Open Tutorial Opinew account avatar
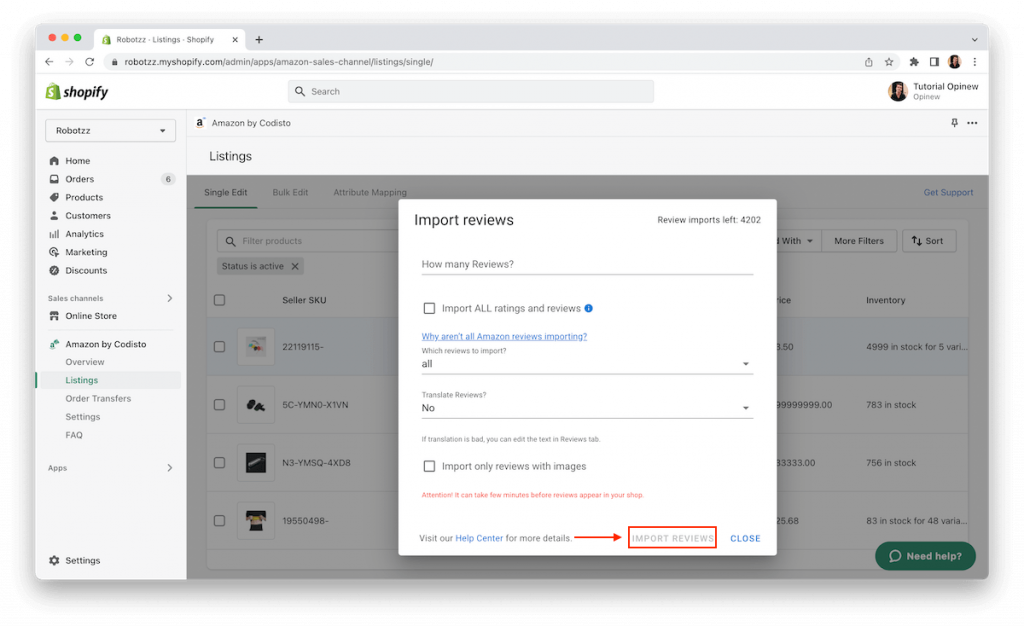 pyautogui.click(x=898, y=91)
